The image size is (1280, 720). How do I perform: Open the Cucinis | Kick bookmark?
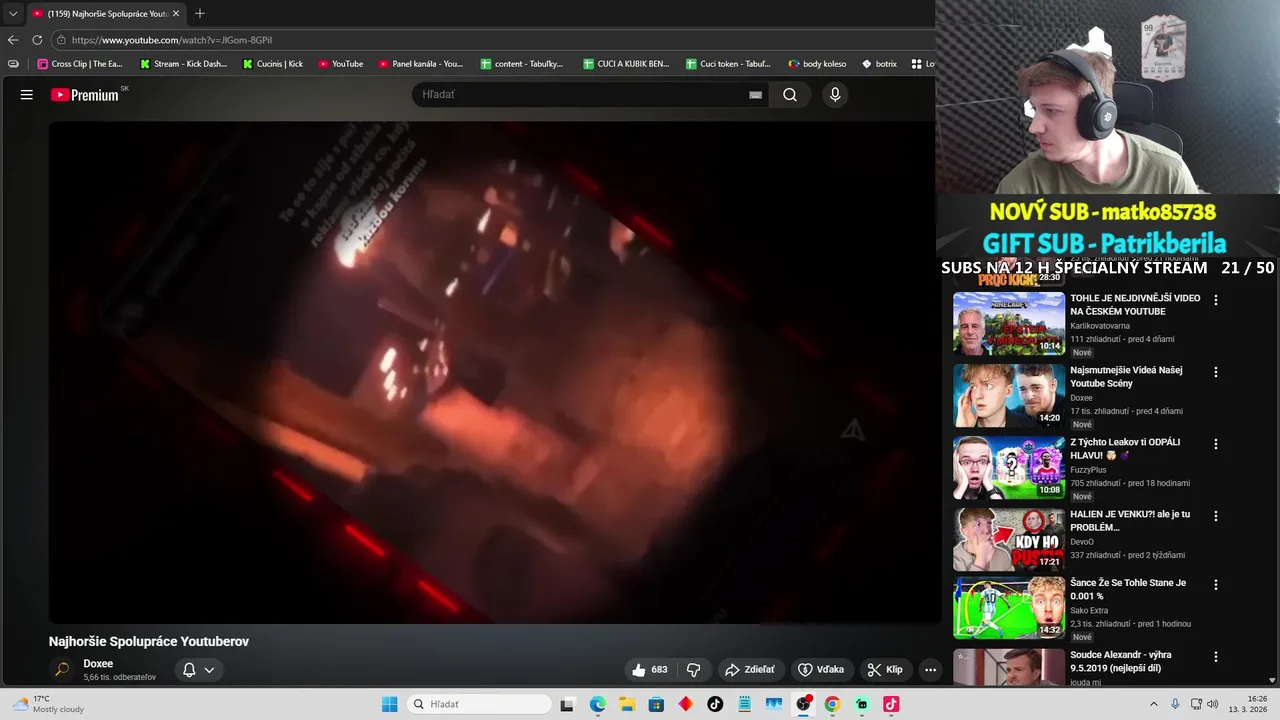(x=273, y=64)
